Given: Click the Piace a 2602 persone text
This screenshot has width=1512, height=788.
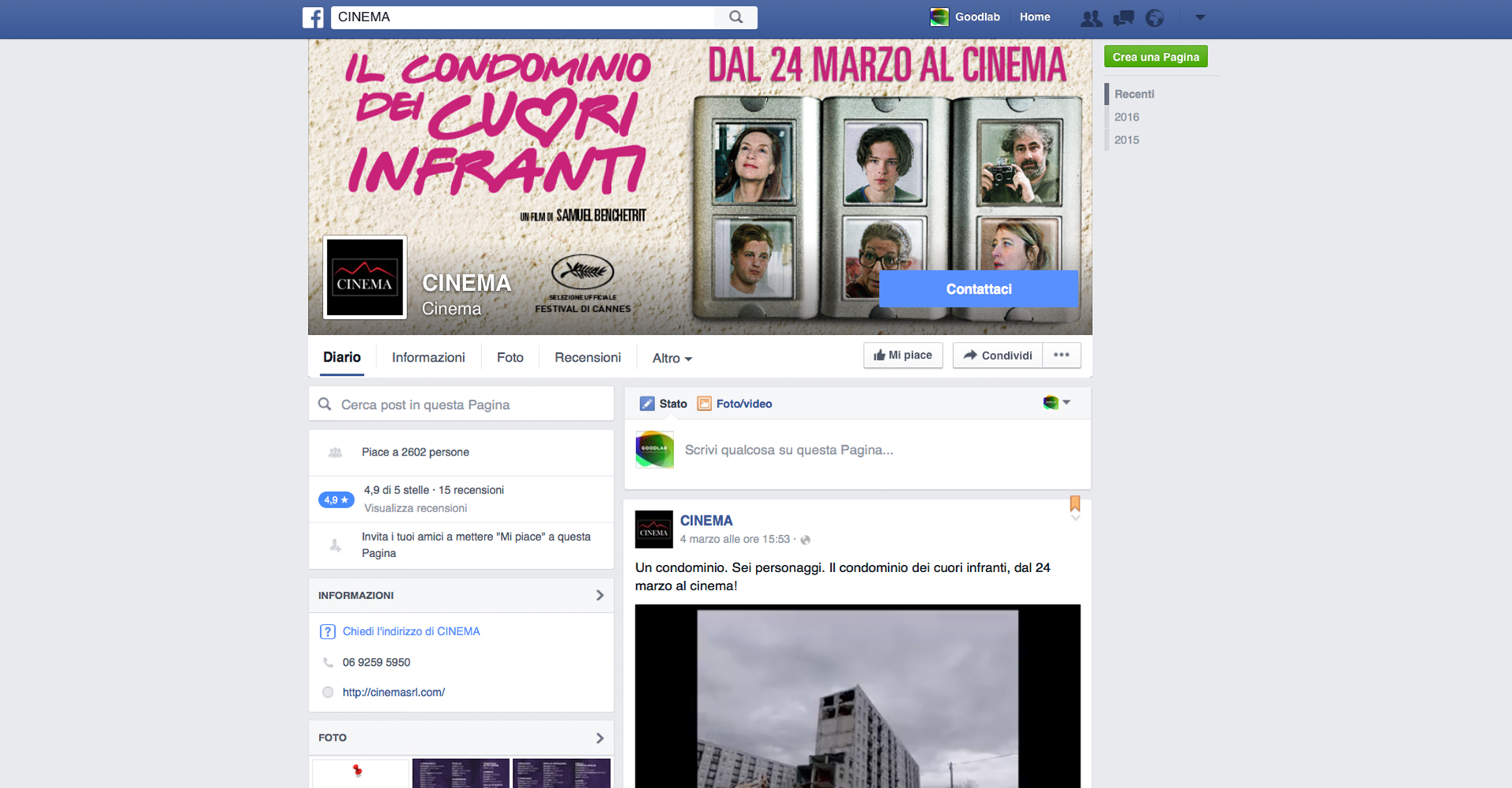Looking at the screenshot, I should coord(415,452).
